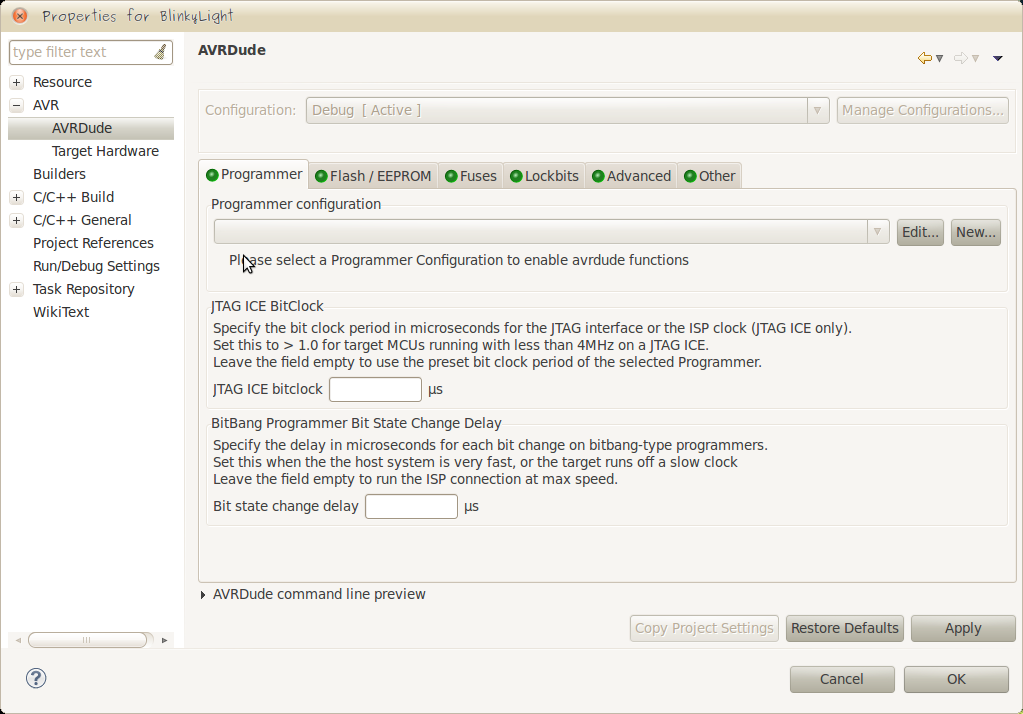Expand the Resource tree node
Viewport: 1023px width, 714px height.
point(17,82)
